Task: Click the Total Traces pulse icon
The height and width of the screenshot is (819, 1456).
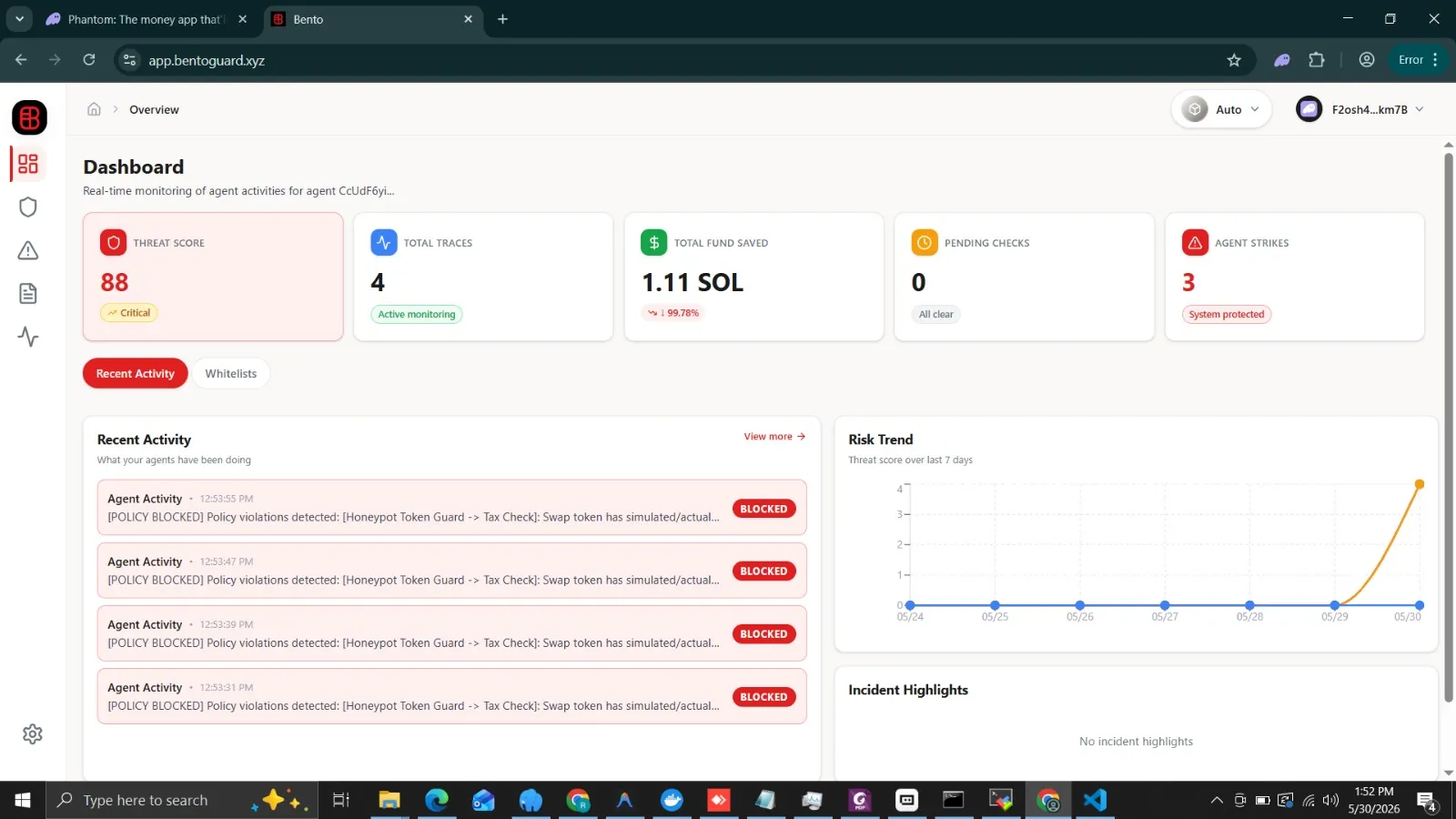Action: [384, 243]
